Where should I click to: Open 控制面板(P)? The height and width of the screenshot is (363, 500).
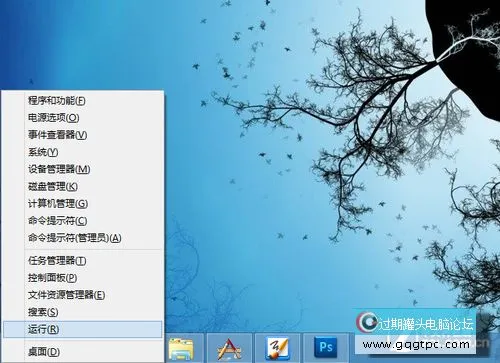pyautogui.click(x=83, y=278)
